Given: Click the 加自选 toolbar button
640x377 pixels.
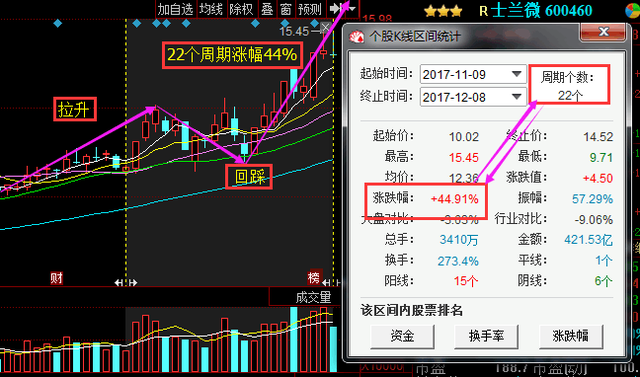Looking at the screenshot, I should (x=176, y=9).
